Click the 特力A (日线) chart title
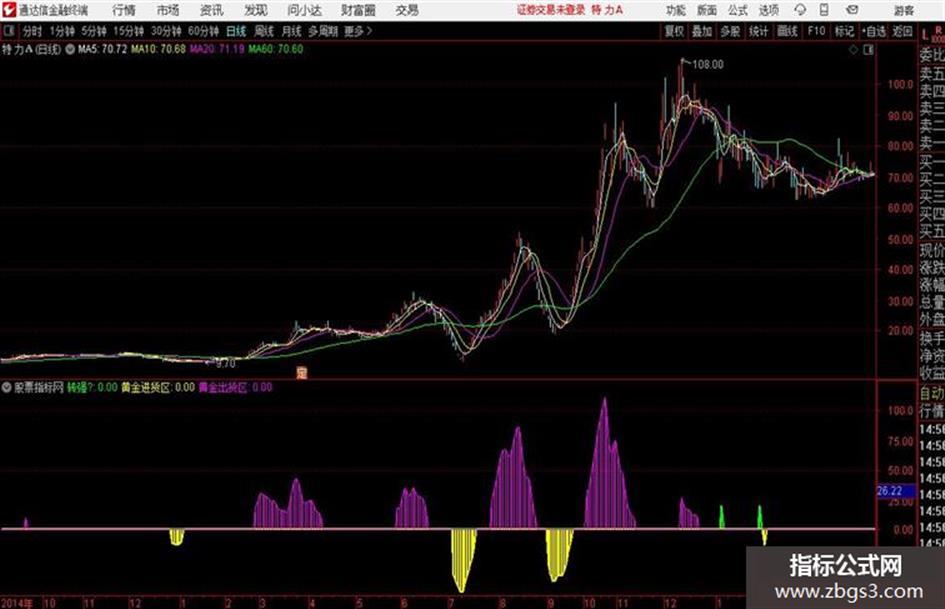Screen dimensions: 945x609 click(x=31, y=49)
